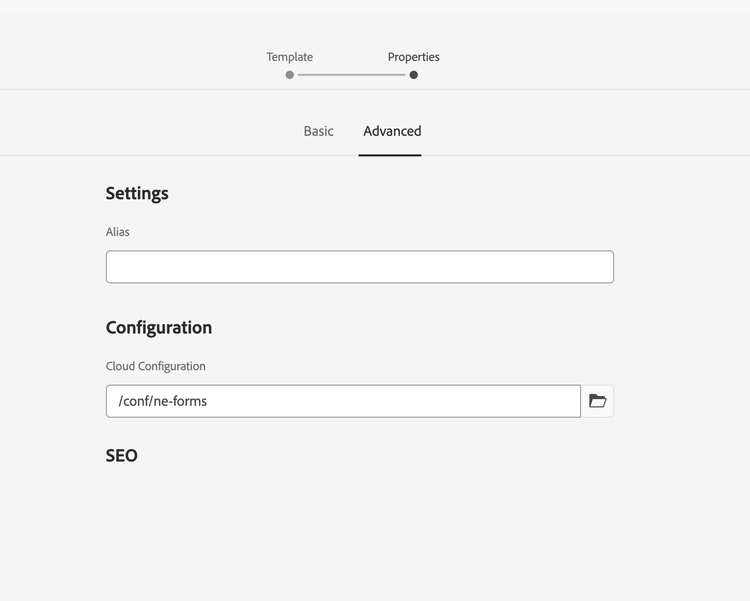Switch to the Basic tab
The image size is (750, 601).
click(x=319, y=131)
